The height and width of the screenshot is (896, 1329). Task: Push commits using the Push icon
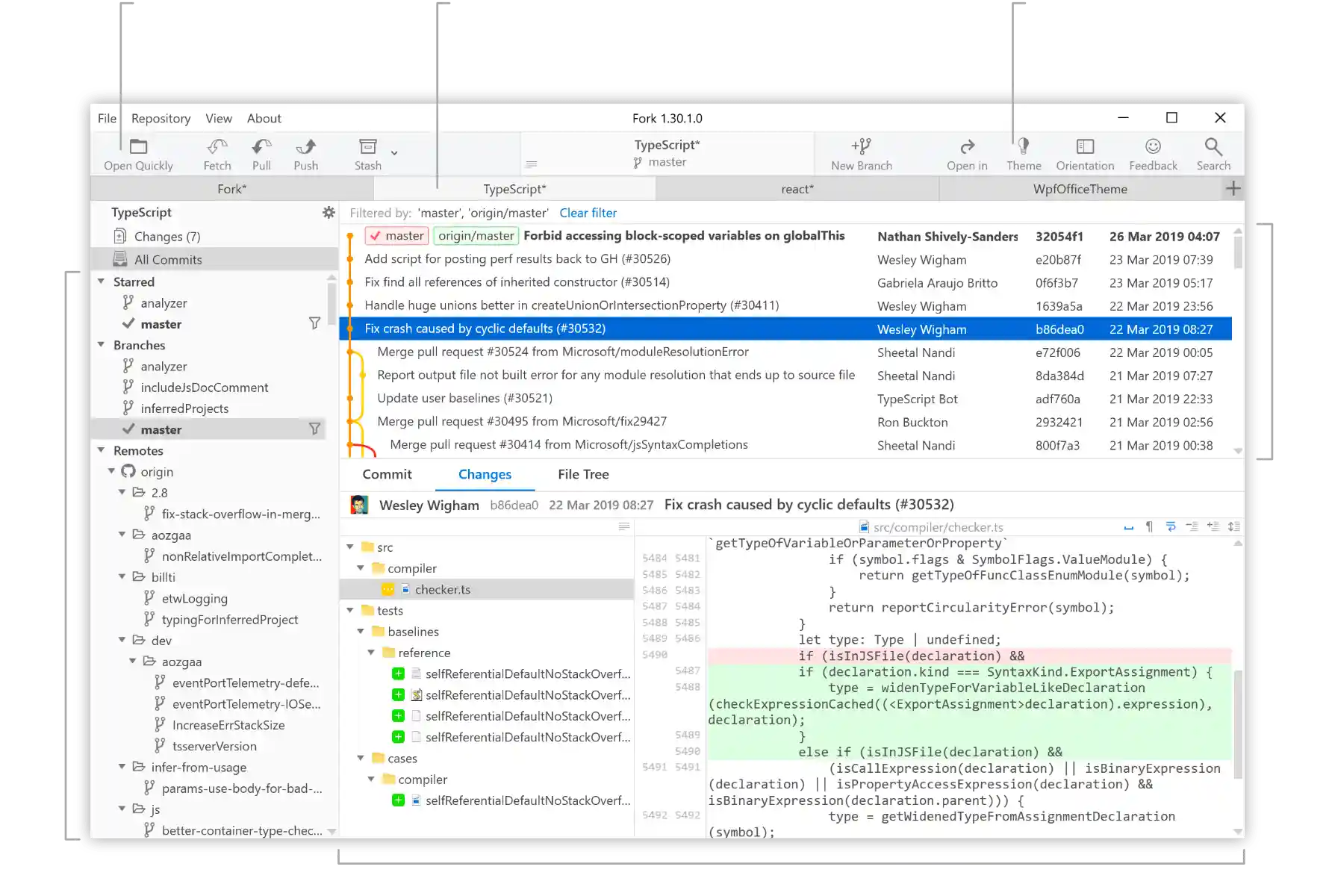click(305, 147)
